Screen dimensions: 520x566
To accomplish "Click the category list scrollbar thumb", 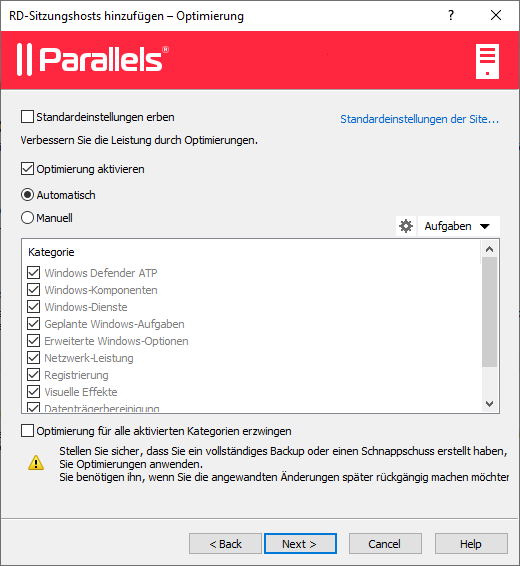I will click(489, 312).
